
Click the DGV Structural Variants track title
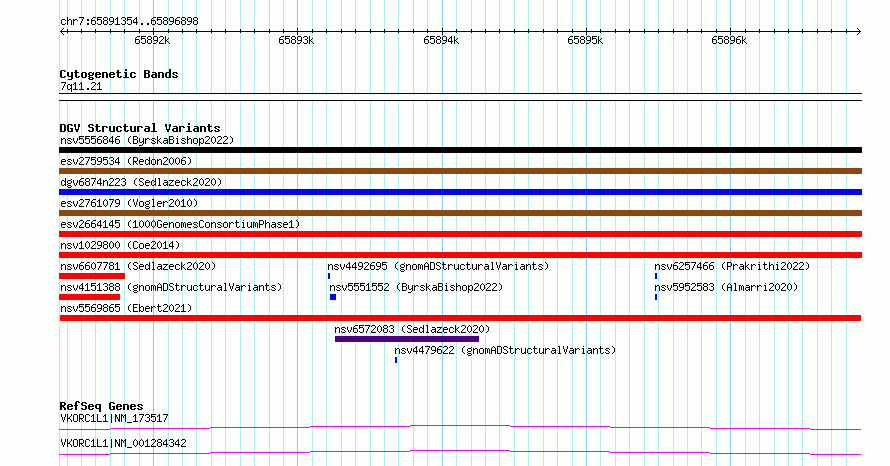pyautogui.click(x=140, y=128)
